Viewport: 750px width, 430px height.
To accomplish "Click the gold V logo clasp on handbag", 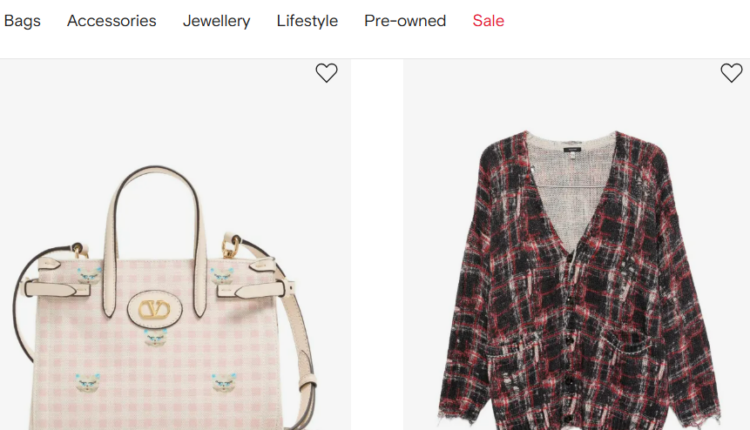I will coord(153,310).
